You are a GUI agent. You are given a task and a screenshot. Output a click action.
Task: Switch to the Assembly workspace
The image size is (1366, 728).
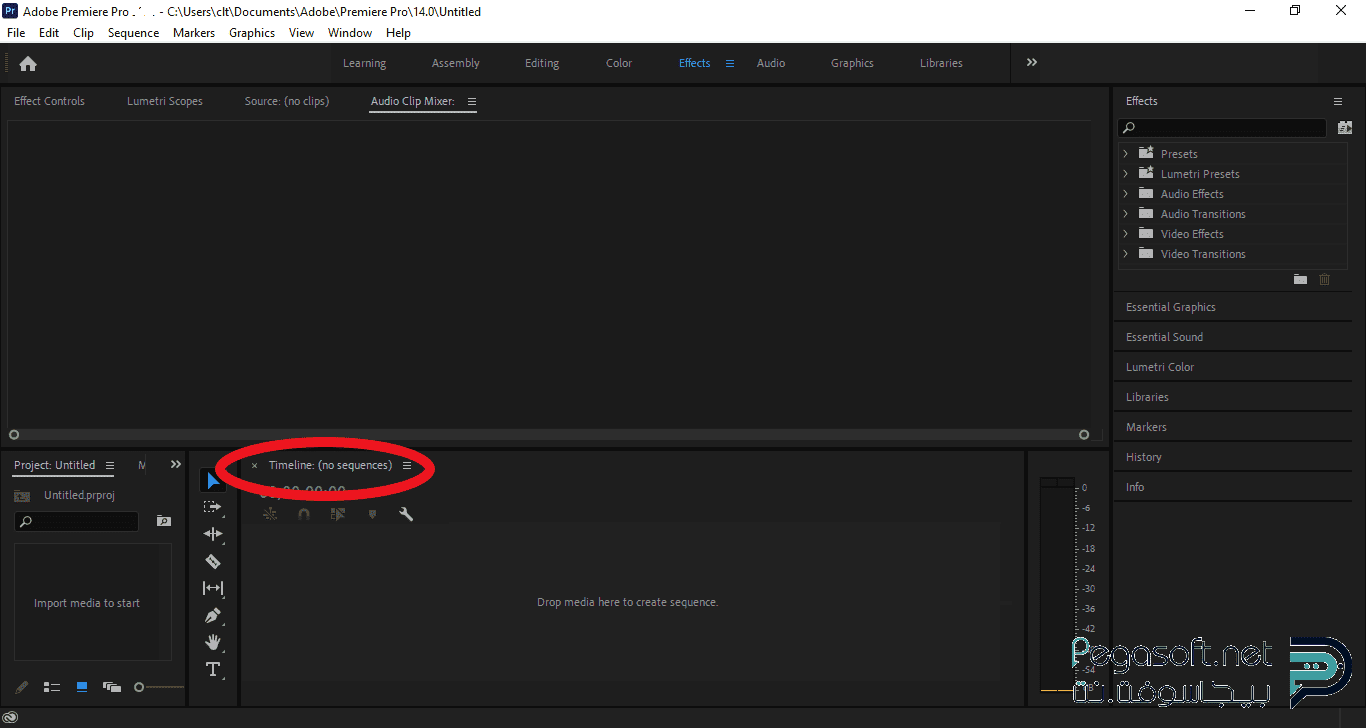pos(456,63)
